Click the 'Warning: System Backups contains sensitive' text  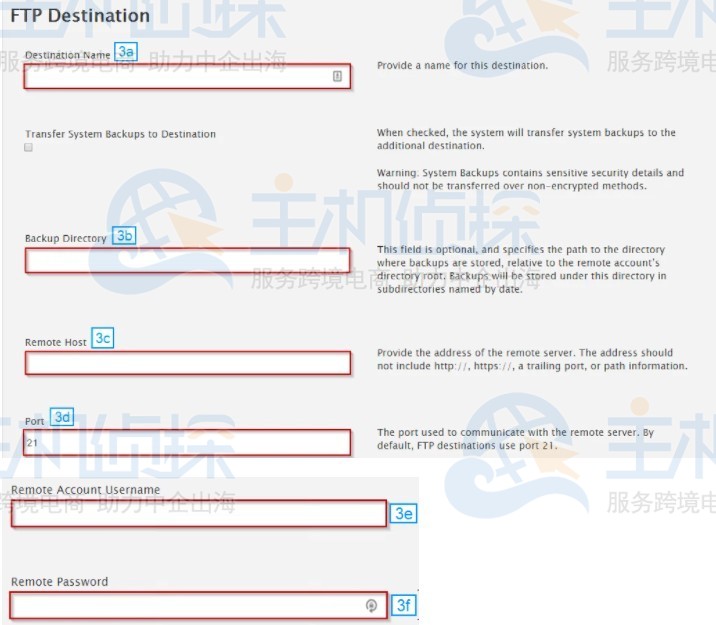[x=530, y=179]
